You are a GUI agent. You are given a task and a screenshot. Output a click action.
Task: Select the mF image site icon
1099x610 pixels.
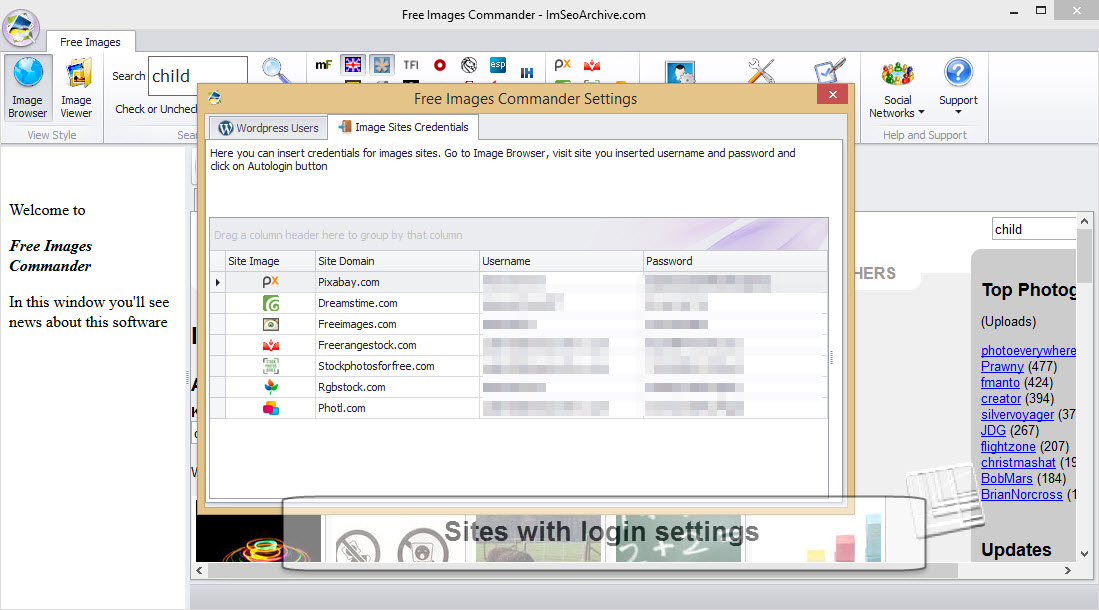[x=324, y=65]
